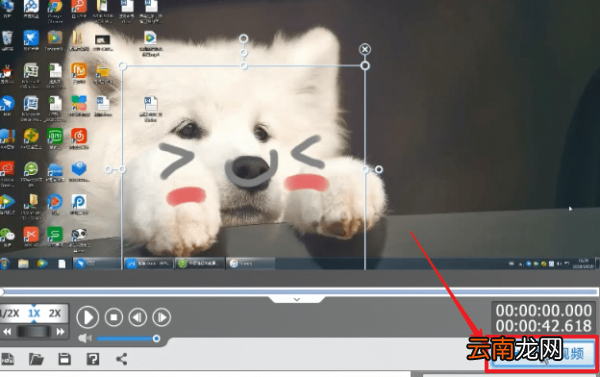The image size is (600, 377).
Task: Collapse the panel using the down chevron
Action: click(297, 300)
